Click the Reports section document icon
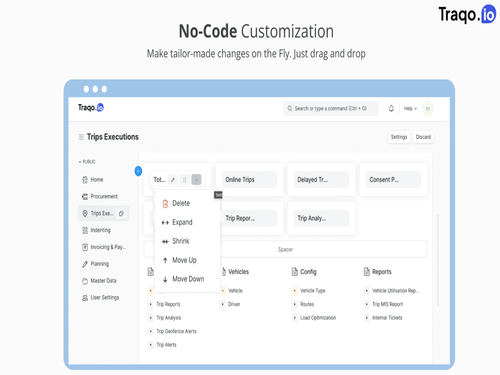The width and height of the screenshot is (500, 375). click(367, 272)
